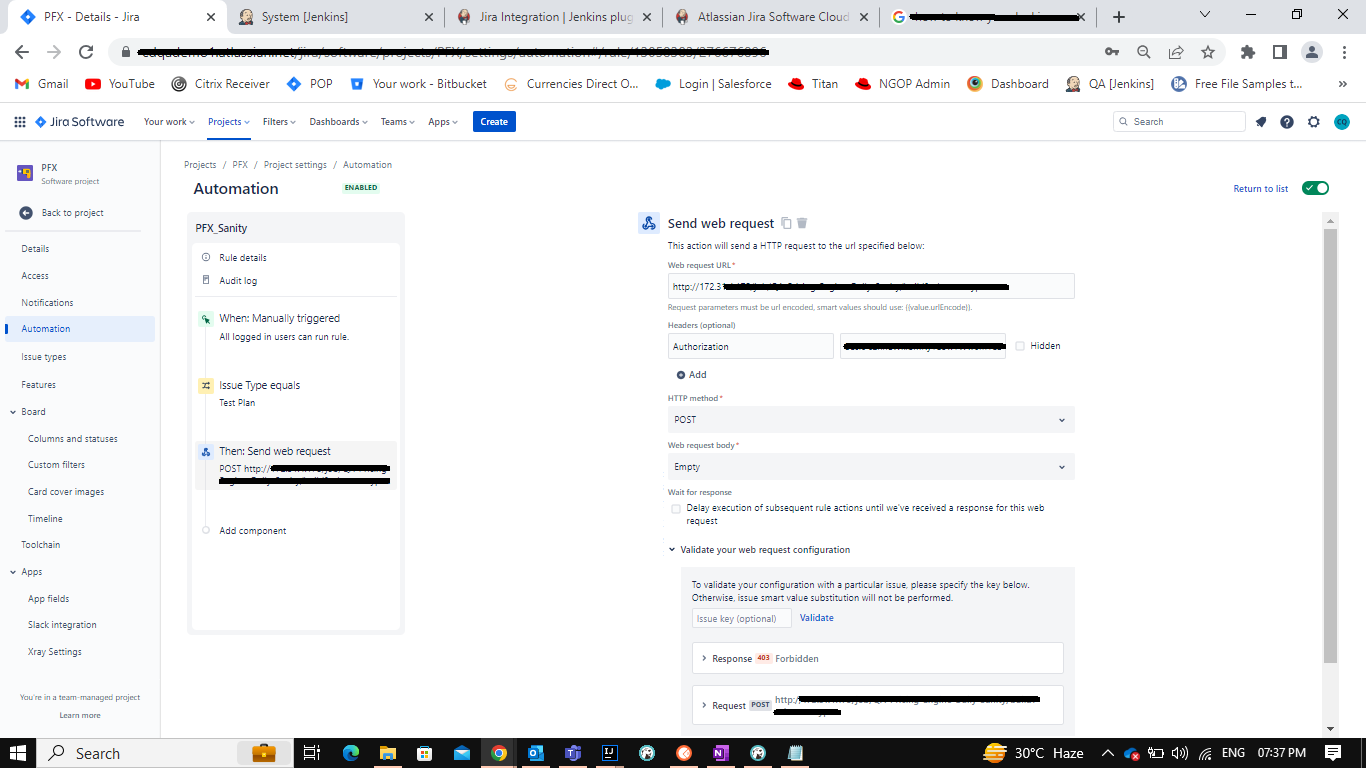1366x768 pixels.
Task: Open the Audit log
Action: (239, 280)
